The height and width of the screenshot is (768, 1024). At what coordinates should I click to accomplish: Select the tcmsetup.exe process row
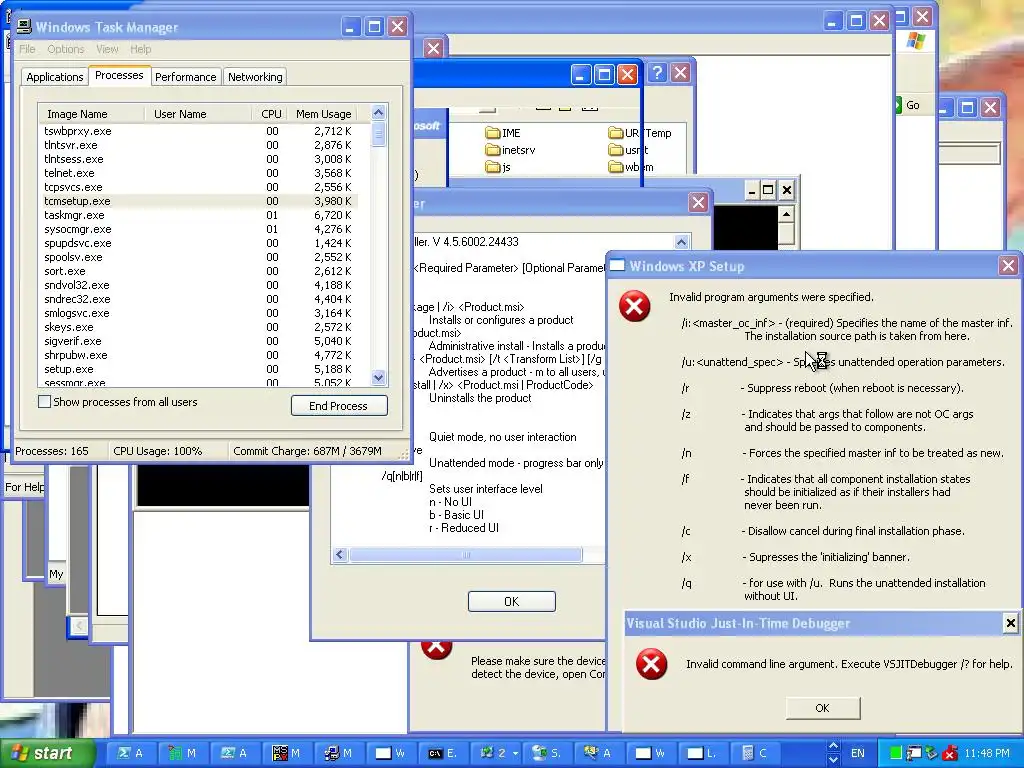(199, 201)
